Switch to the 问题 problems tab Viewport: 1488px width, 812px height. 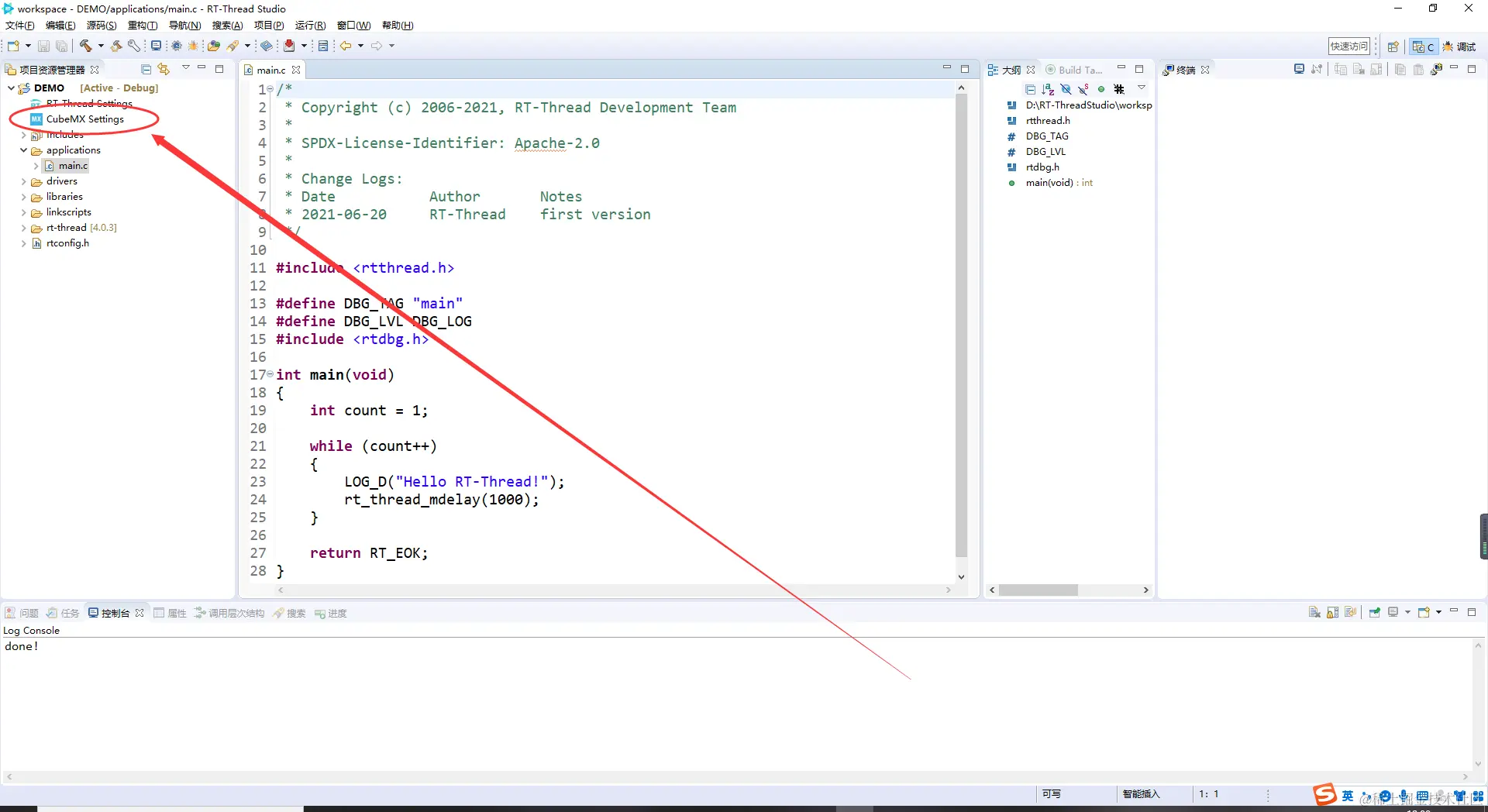(22, 613)
